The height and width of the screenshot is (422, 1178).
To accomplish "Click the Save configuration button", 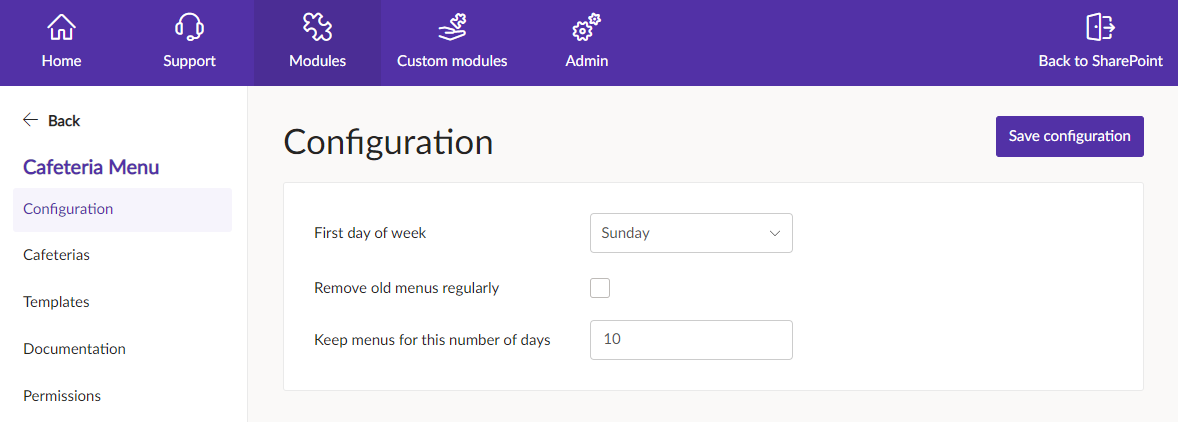I will (x=1070, y=136).
